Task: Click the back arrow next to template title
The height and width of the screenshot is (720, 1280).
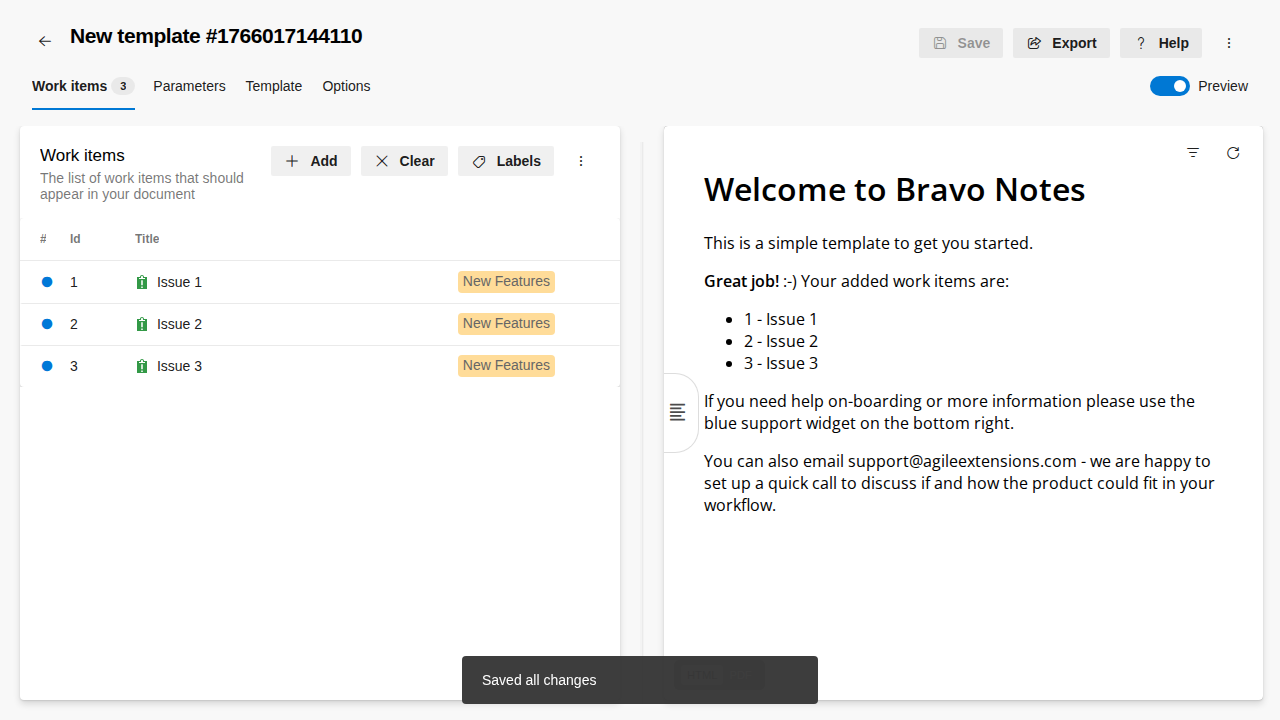Action: (44, 41)
